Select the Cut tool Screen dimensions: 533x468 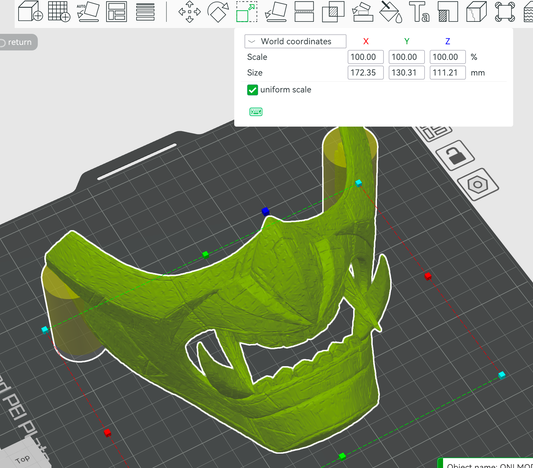point(304,12)
